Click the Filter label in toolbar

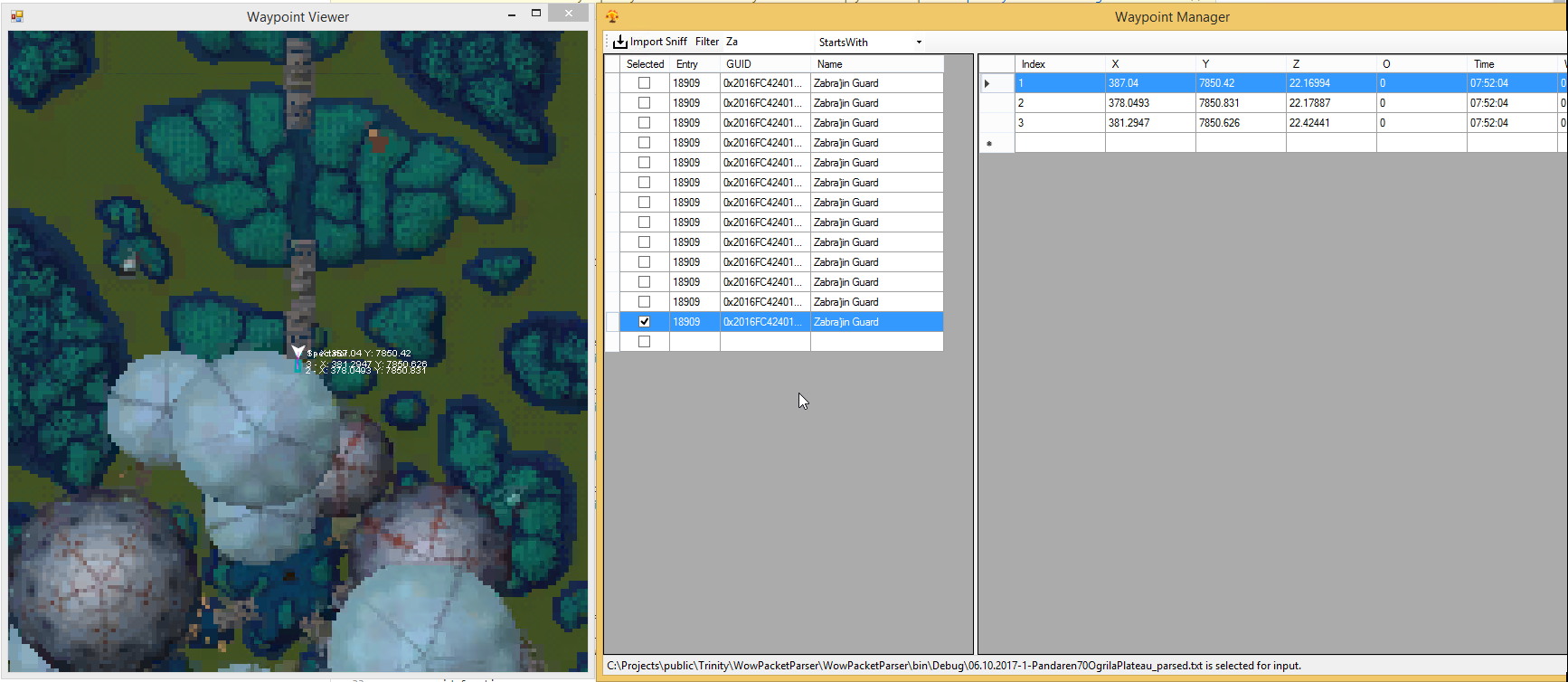tap(707, 42)
